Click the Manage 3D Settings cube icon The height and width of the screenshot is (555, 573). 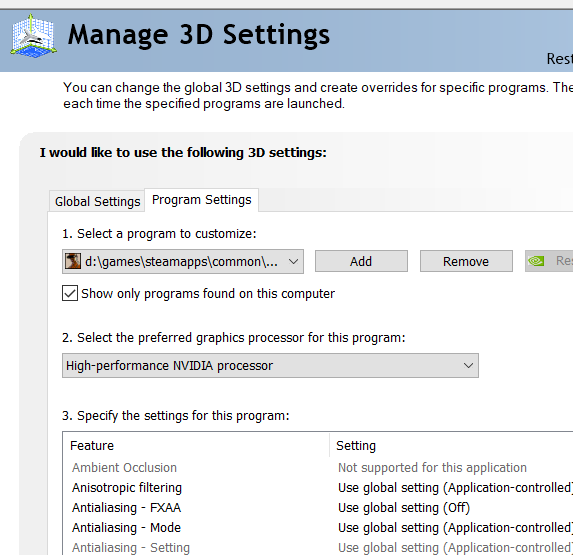(34, 36)
